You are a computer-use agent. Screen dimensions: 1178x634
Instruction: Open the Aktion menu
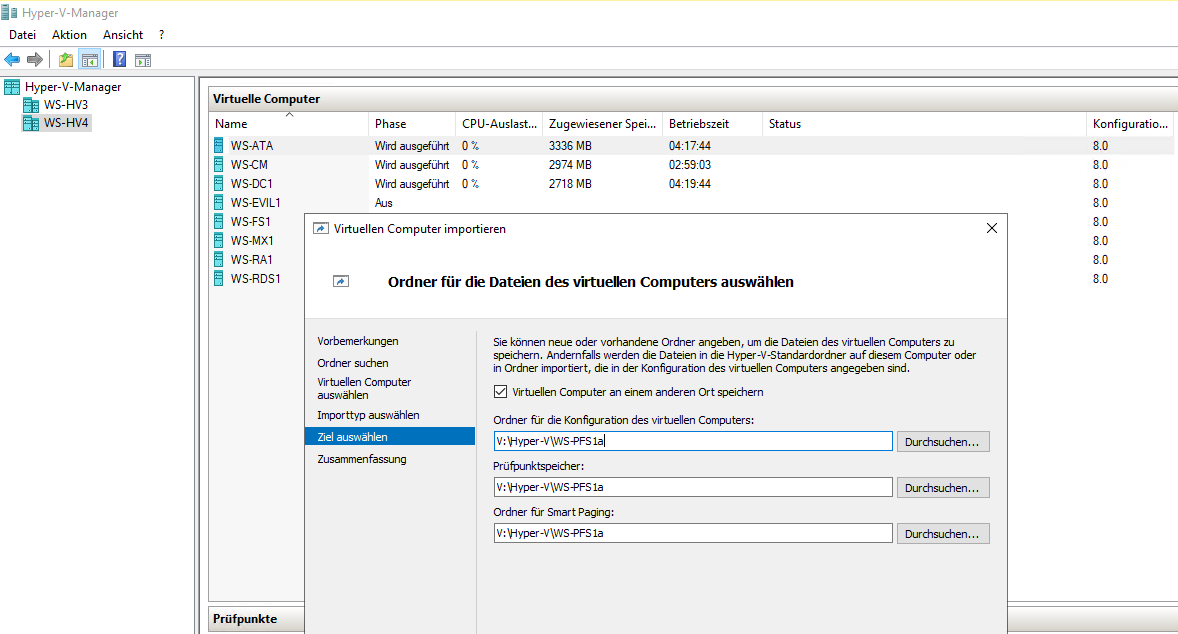pos(69,35)
